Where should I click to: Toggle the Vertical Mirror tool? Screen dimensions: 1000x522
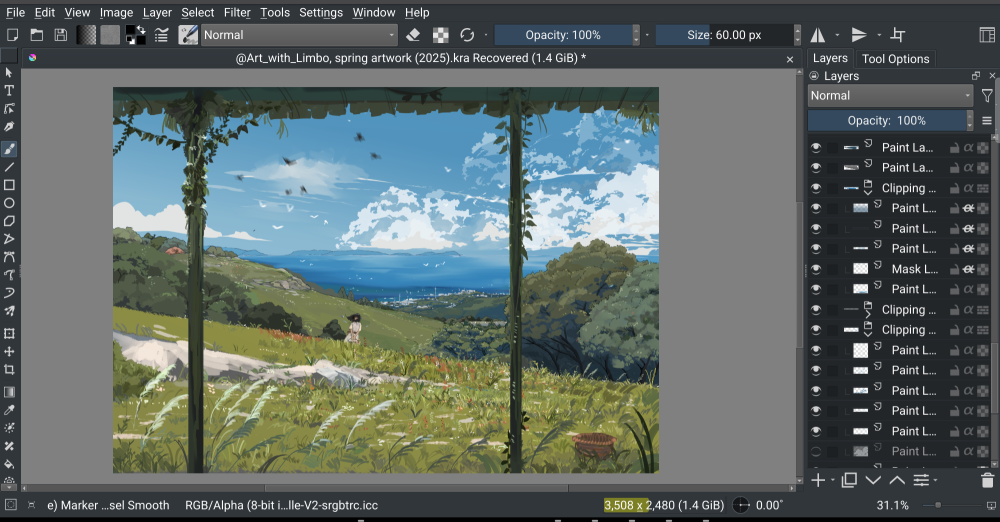(x=859, y=35)
